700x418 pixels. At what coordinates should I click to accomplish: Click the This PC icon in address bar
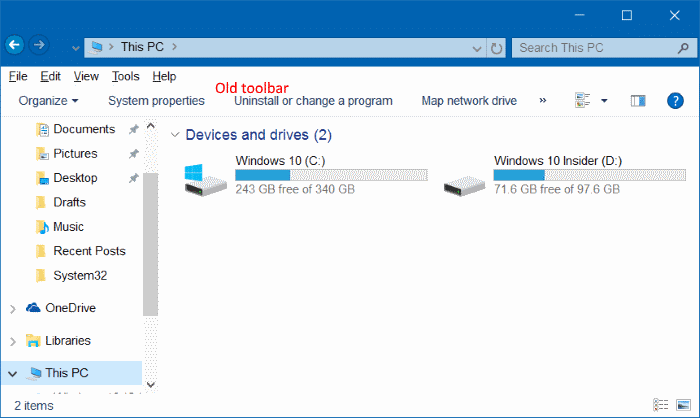[x=95, y=47]
